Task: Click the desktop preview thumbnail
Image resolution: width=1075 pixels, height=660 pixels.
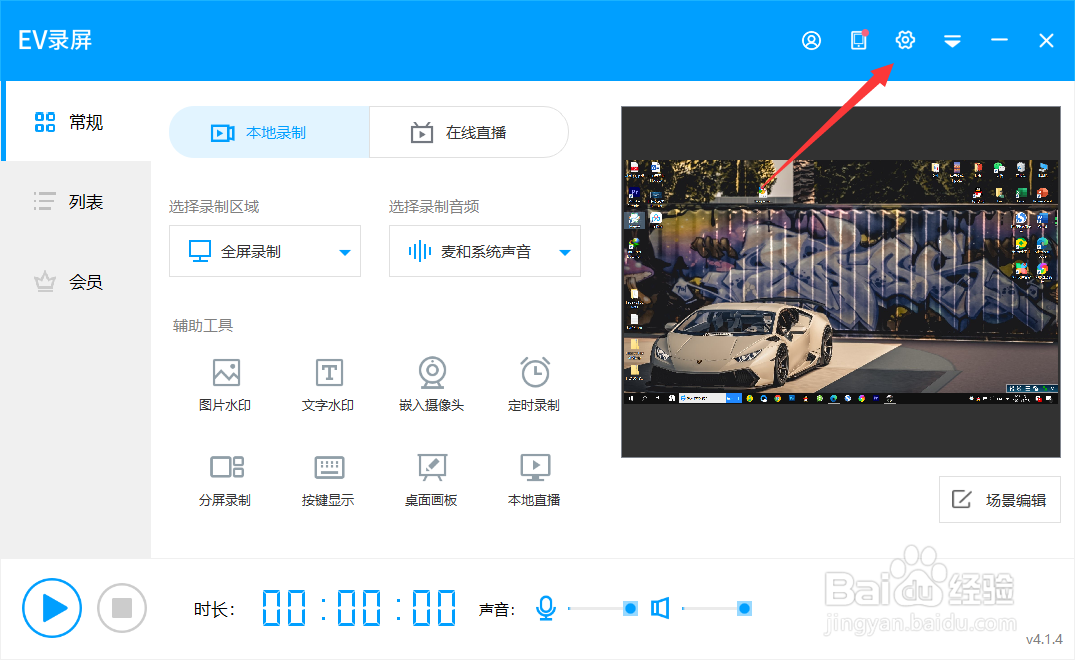Action: pos(841,282)
